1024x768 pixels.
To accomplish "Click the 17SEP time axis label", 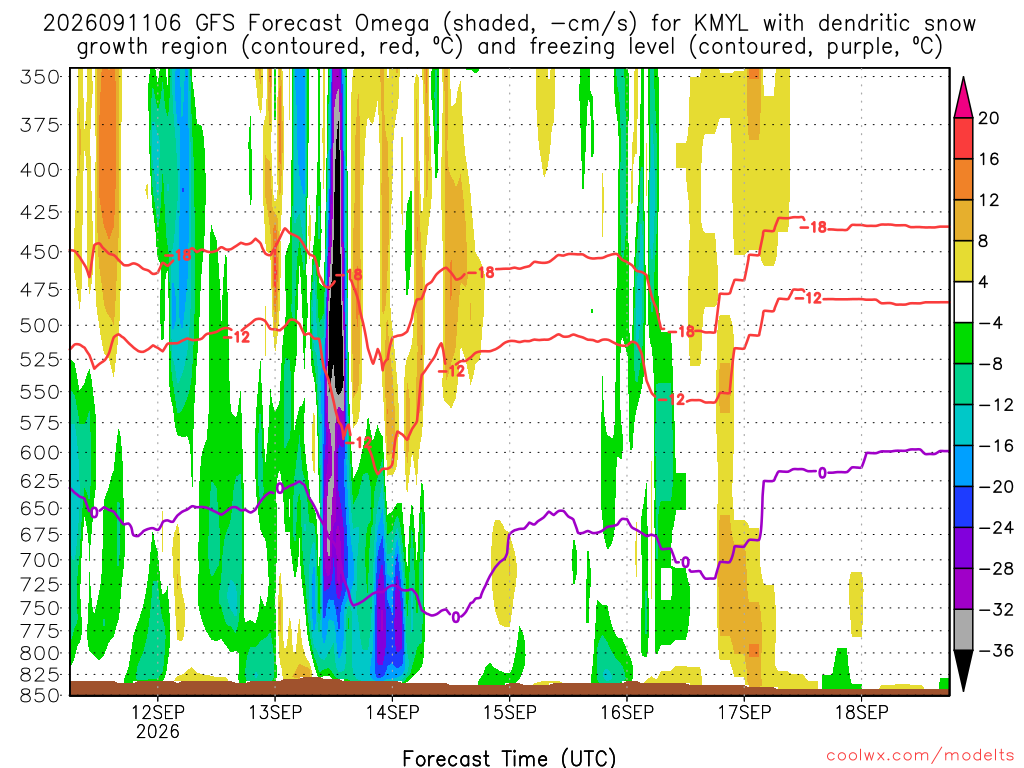I will [744, 712].
